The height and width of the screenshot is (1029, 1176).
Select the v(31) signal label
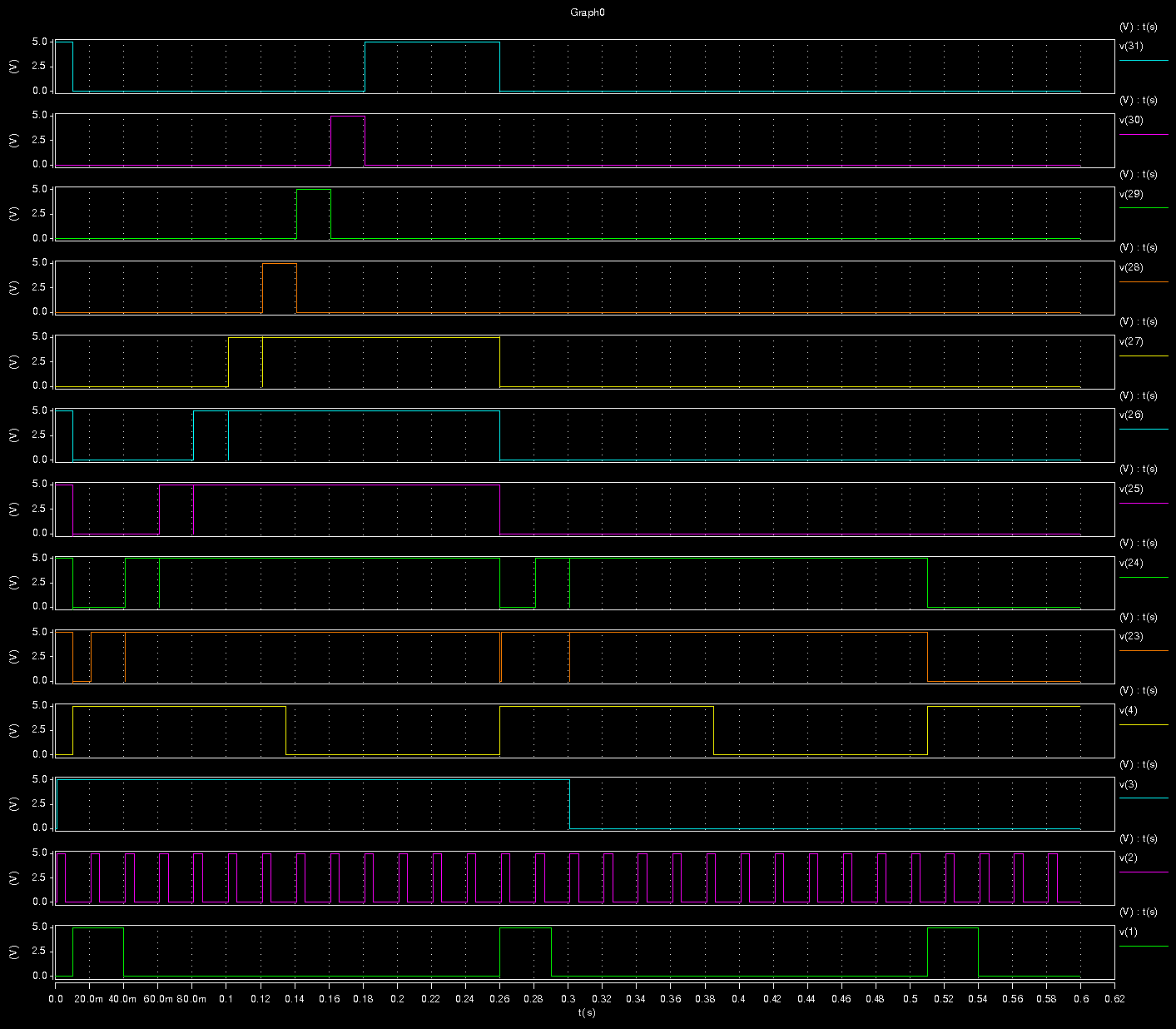point(1131,47)
